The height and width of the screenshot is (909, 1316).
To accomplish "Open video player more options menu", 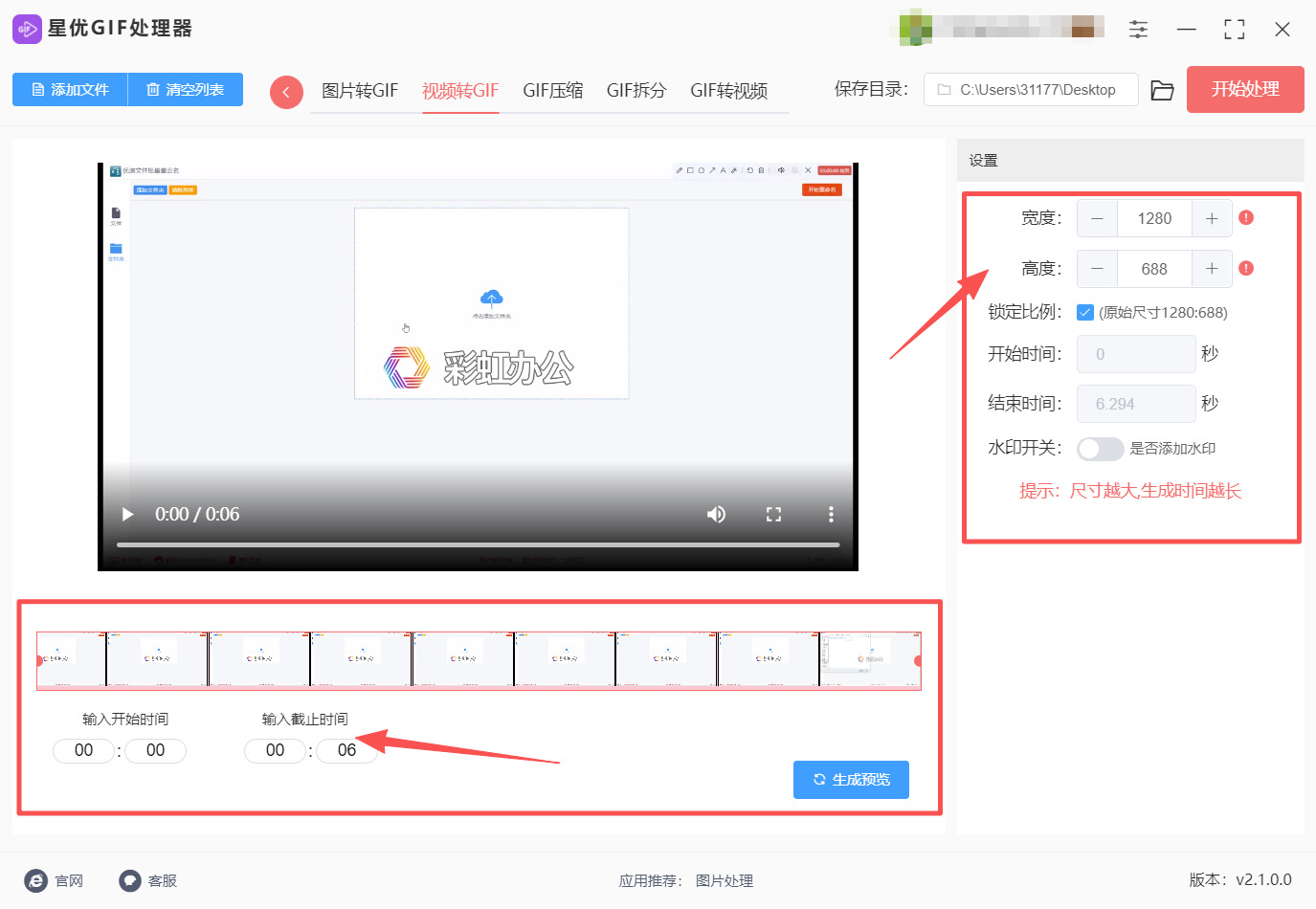I will [831, 515].
